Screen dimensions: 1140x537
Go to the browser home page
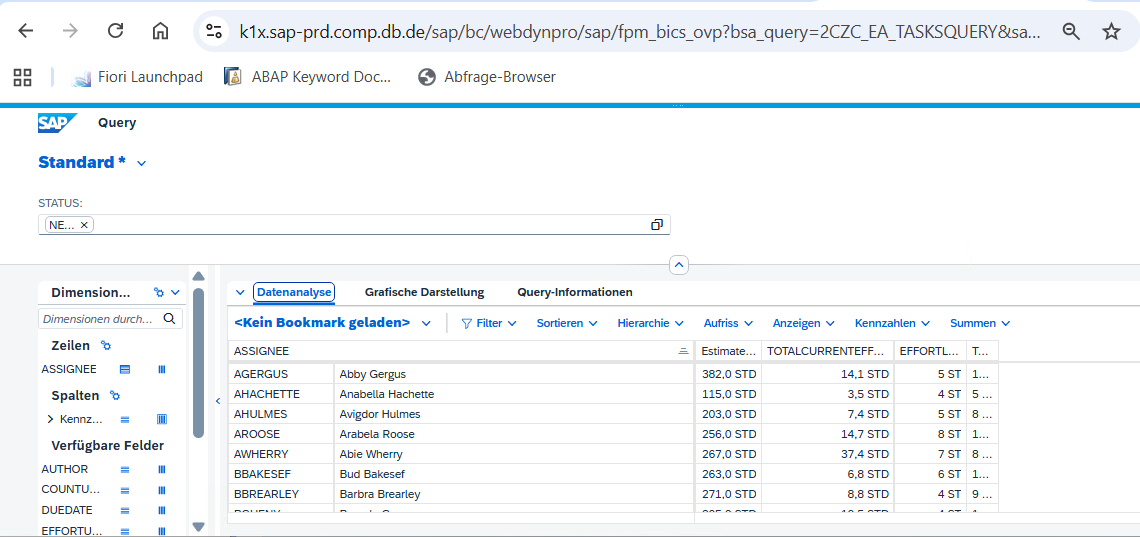(160, 31)
